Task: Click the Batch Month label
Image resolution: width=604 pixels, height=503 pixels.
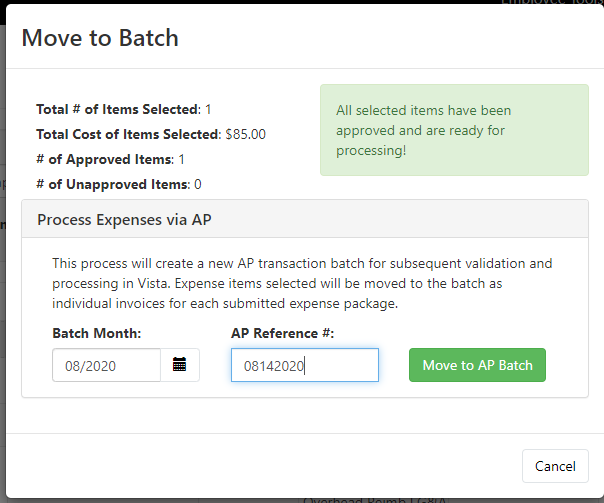Action: (x=97, y=333)
